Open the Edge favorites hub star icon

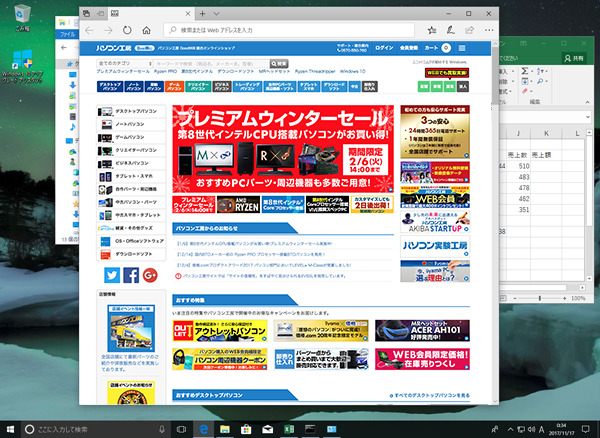coord(432,30)
